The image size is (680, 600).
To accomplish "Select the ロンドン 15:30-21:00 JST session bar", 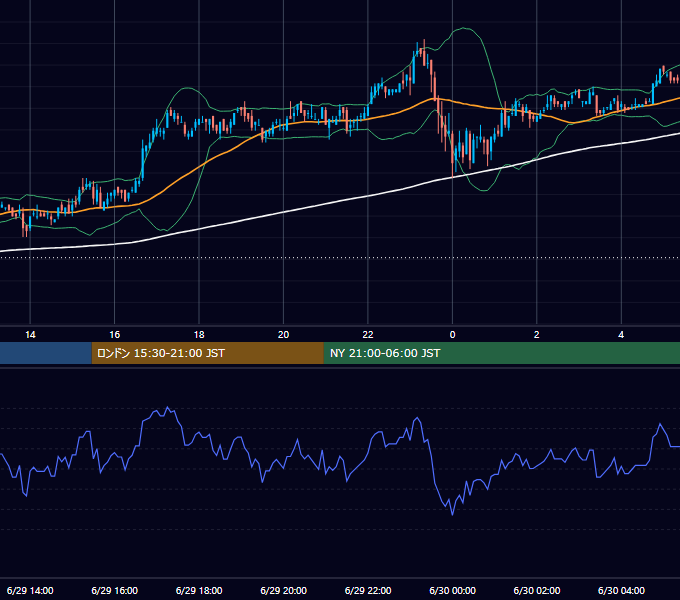I will [x=207, y=353].
